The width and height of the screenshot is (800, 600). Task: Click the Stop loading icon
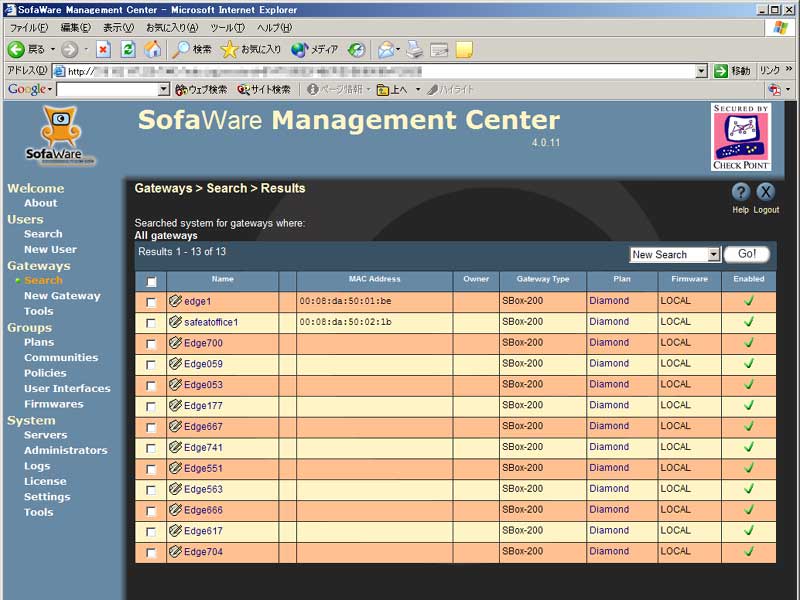(x=104, y=49)
